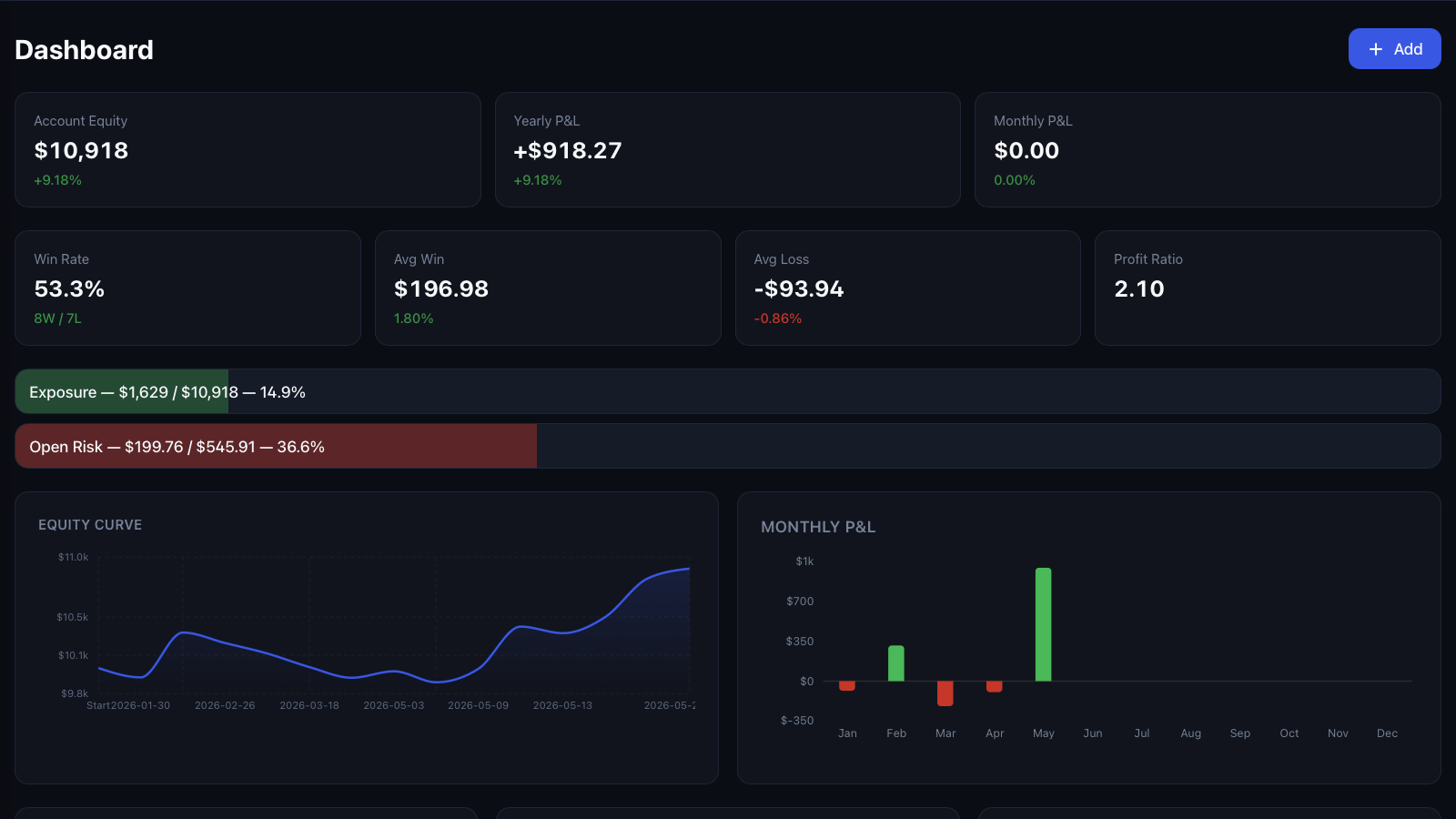Click the Win Rate value 53.3%
The image size is (1456, 819).
(x=69, y=288)
